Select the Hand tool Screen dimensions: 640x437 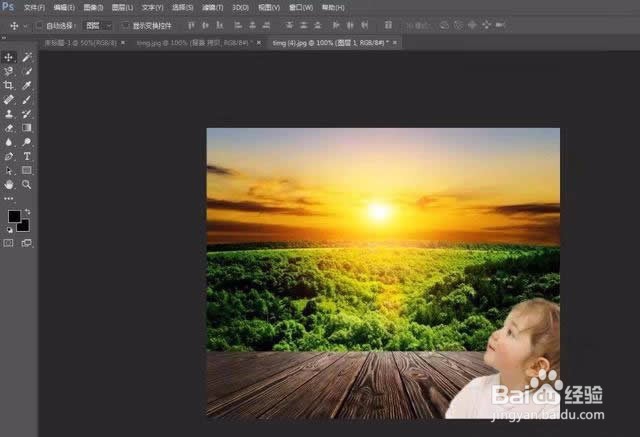9,185
